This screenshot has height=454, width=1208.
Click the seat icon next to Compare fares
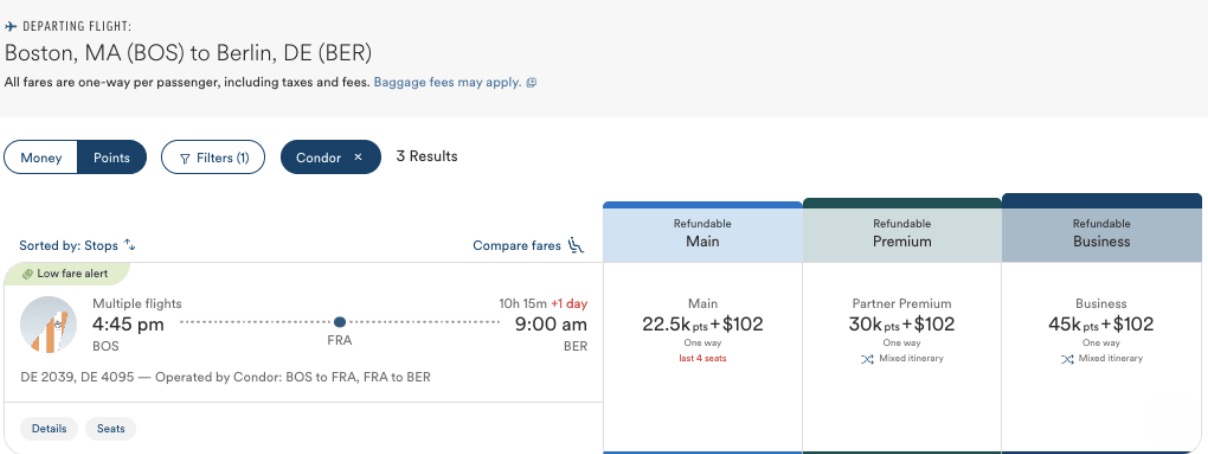[x=575, y=245]
